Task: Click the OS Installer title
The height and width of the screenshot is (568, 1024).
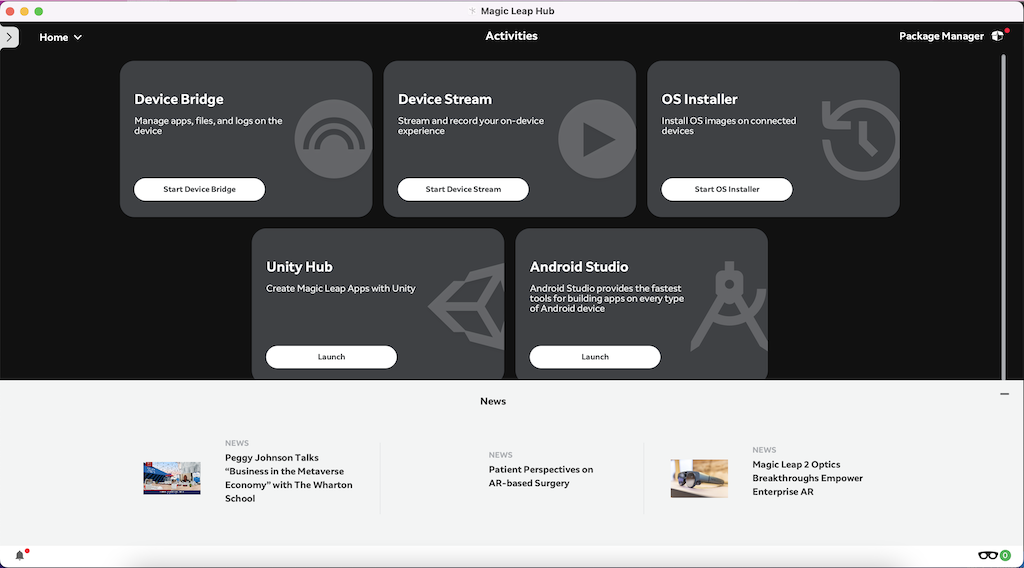Action: [x=699, y=99]
